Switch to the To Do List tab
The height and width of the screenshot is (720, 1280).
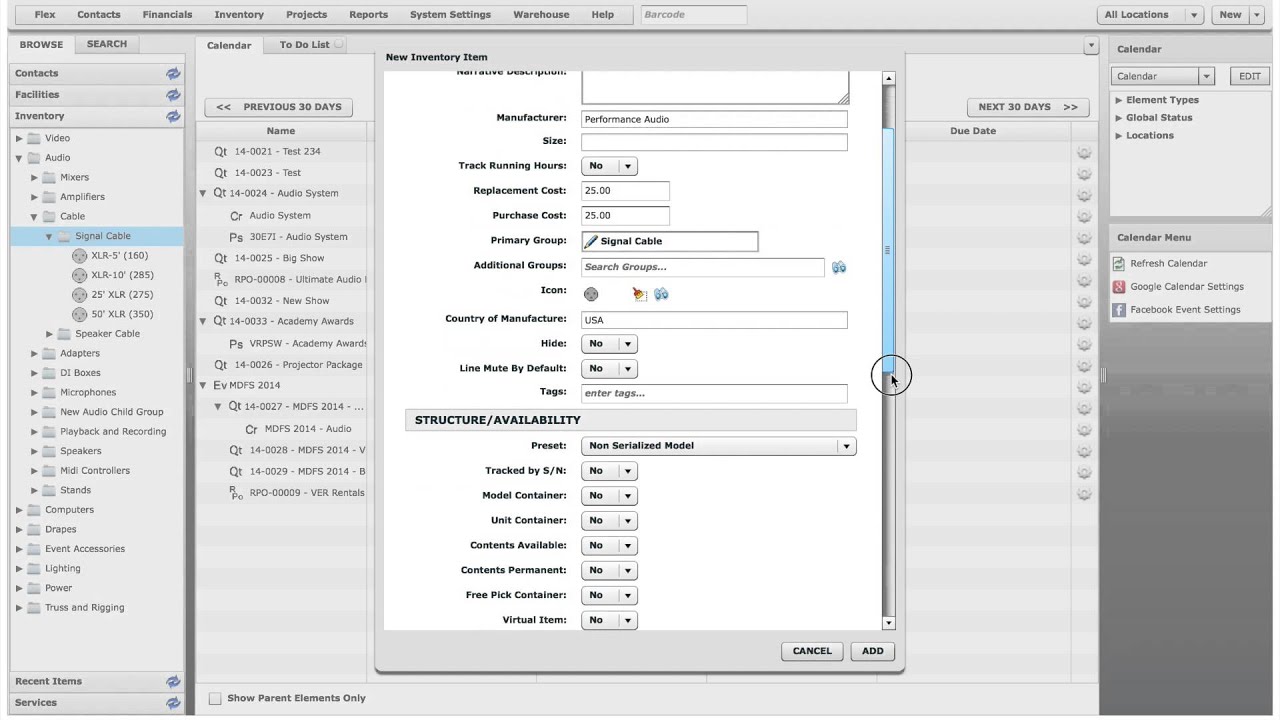pos(305,45)
